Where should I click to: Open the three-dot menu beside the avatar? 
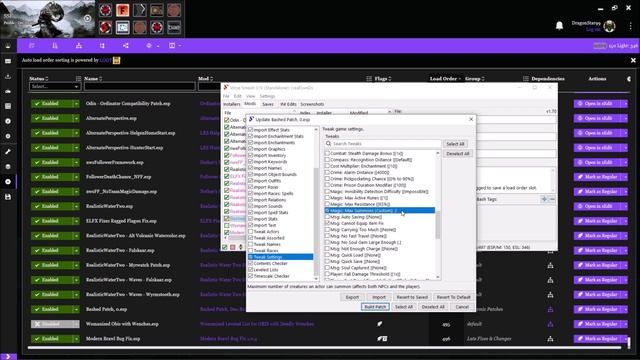tap(631, 26)
